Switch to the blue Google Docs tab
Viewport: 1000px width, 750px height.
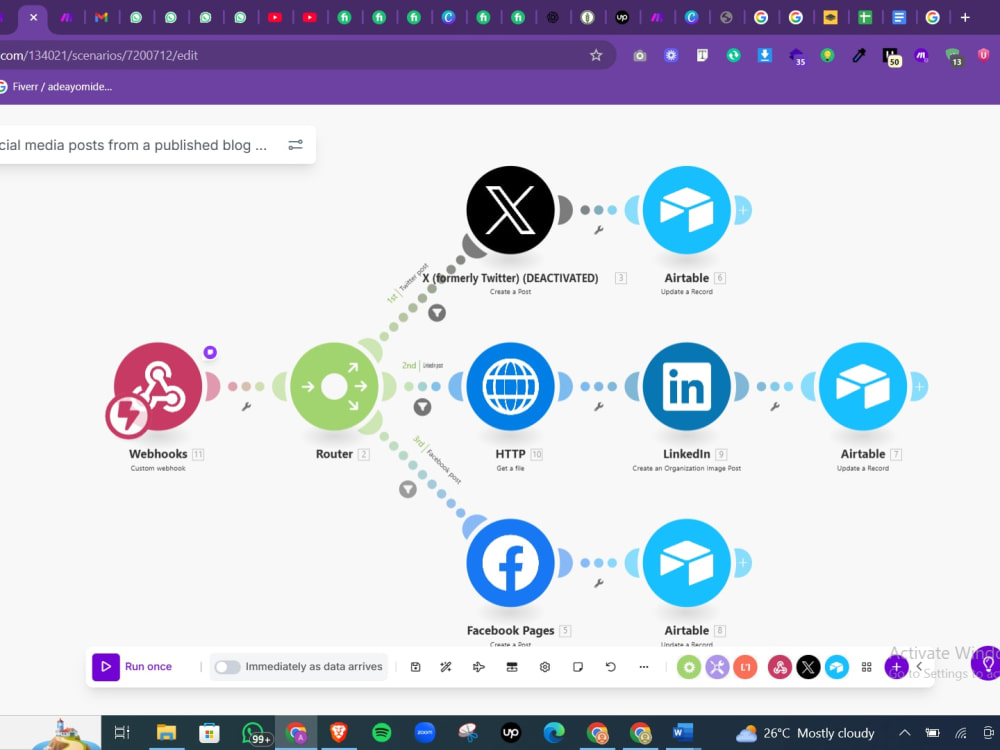point(899,17)
